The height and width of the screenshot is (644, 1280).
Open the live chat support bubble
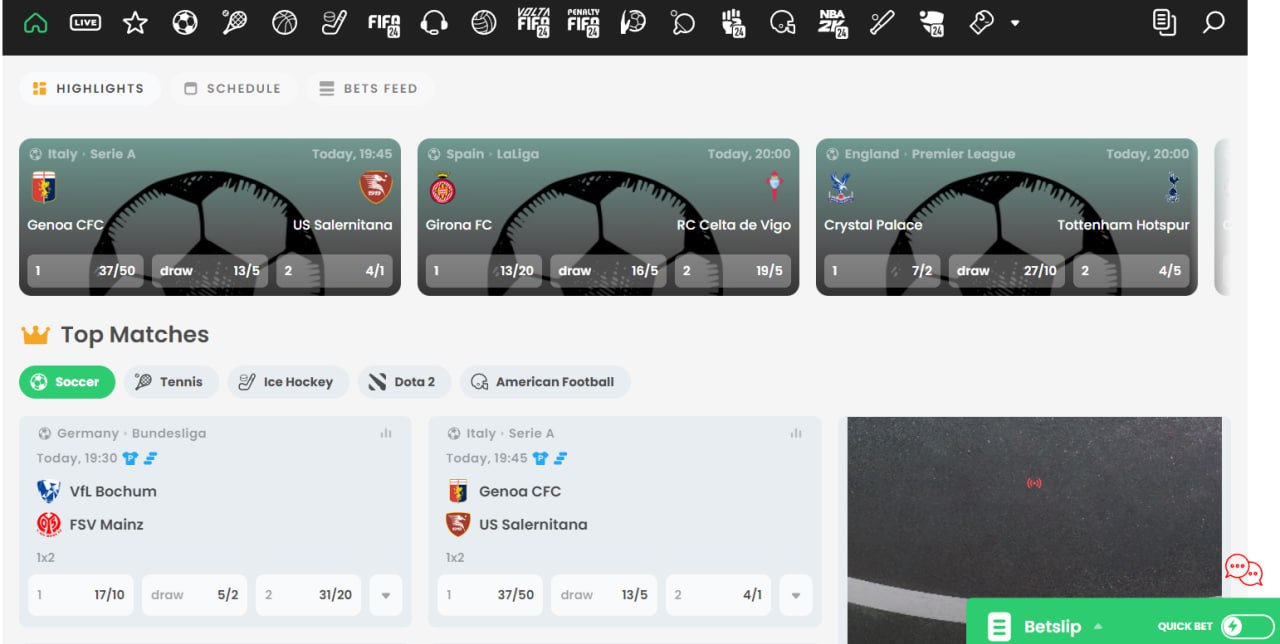click(x=1243, y=570)
